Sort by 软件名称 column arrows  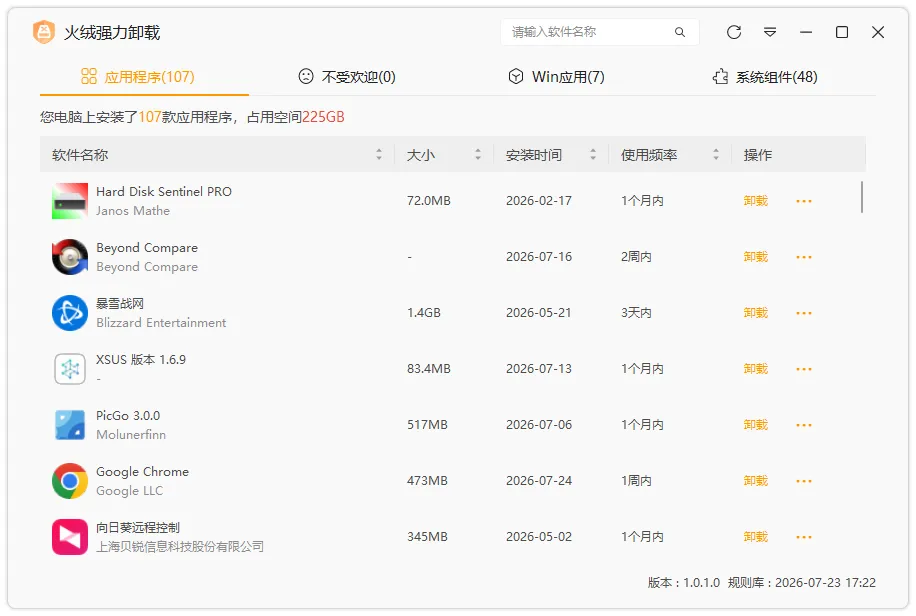point(379,154)
